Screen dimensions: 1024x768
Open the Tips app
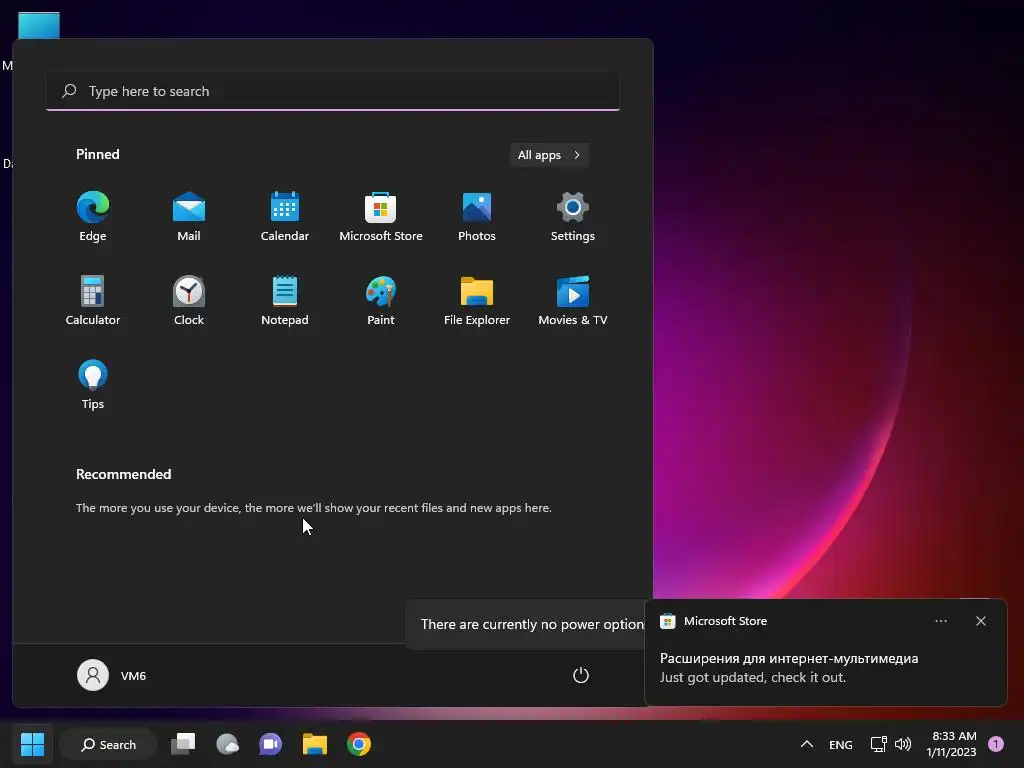click(x=93, y=385)
